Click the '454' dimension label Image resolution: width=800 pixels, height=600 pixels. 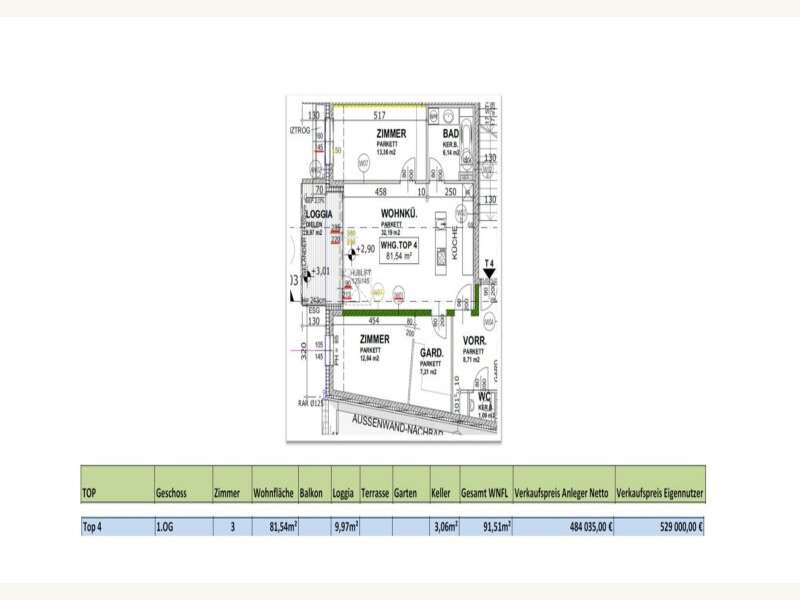point(374,321)
